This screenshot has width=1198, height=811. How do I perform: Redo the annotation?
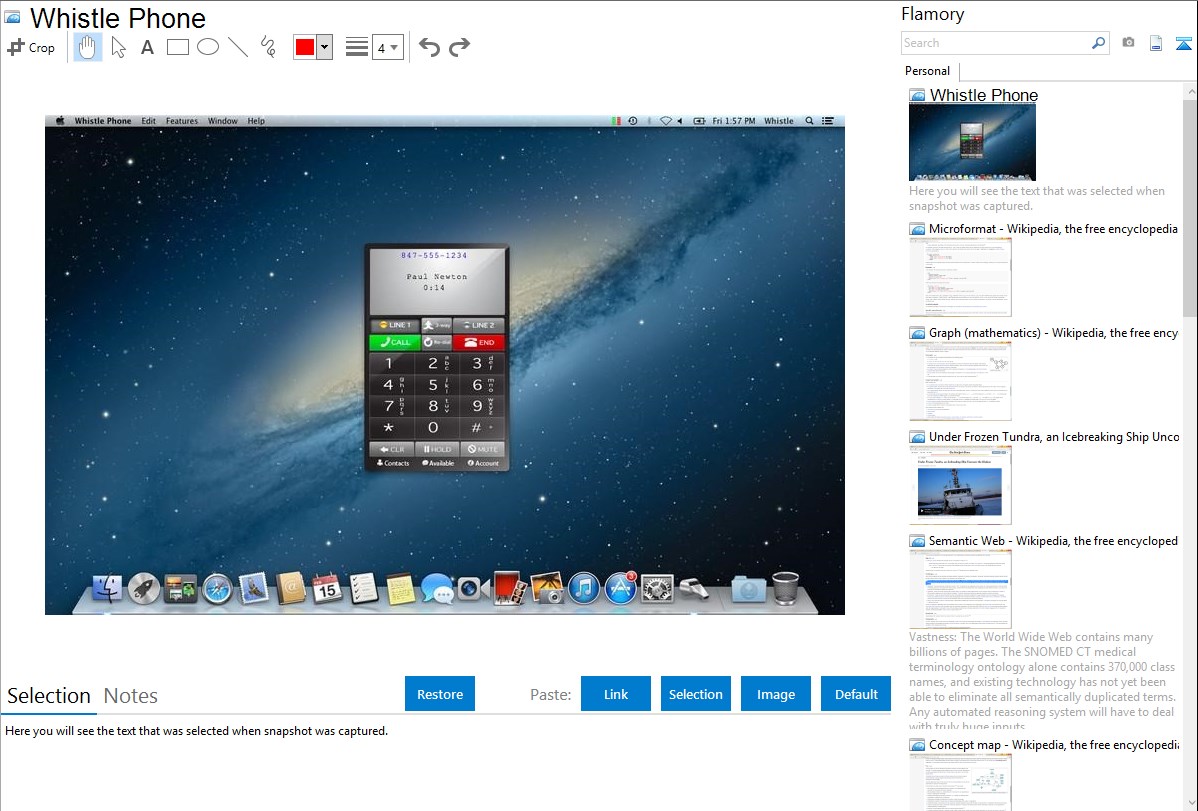click(459, 47)
